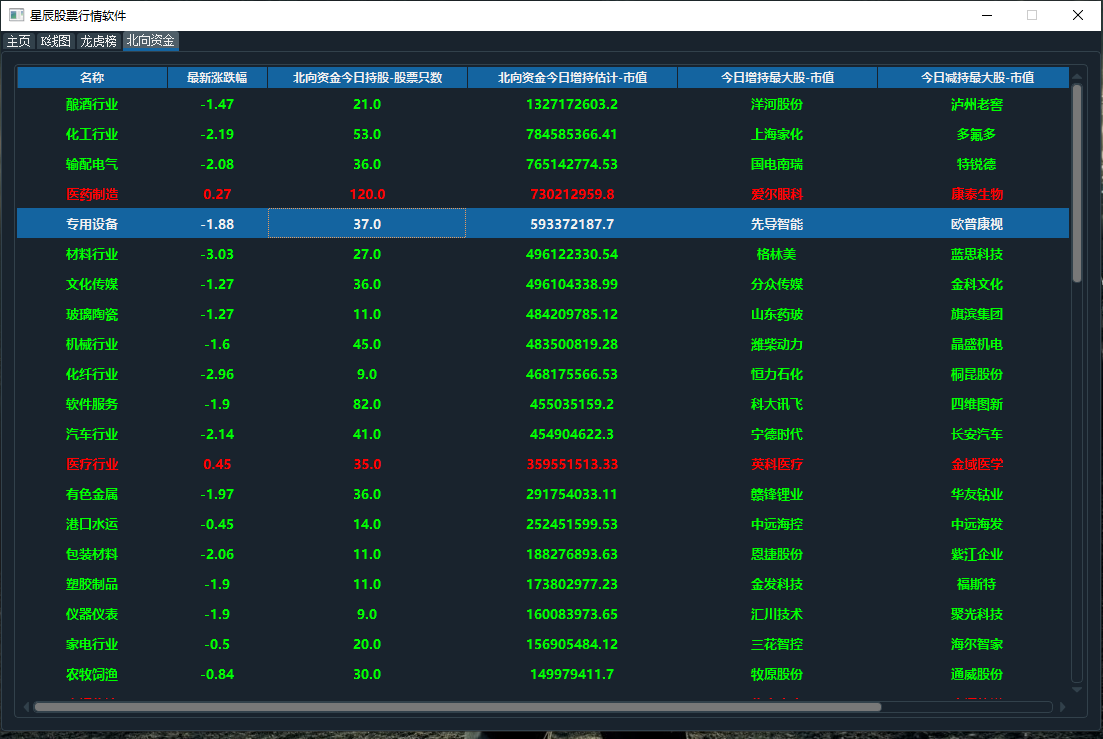Close the 星辰股票行情软件 window

click(x=1078, y=15)
